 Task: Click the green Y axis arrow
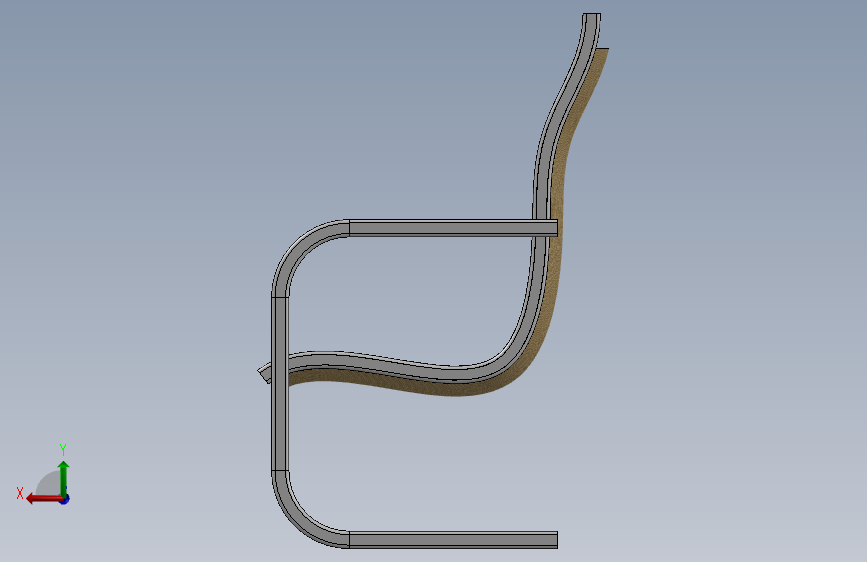click(x=64, y=478)
